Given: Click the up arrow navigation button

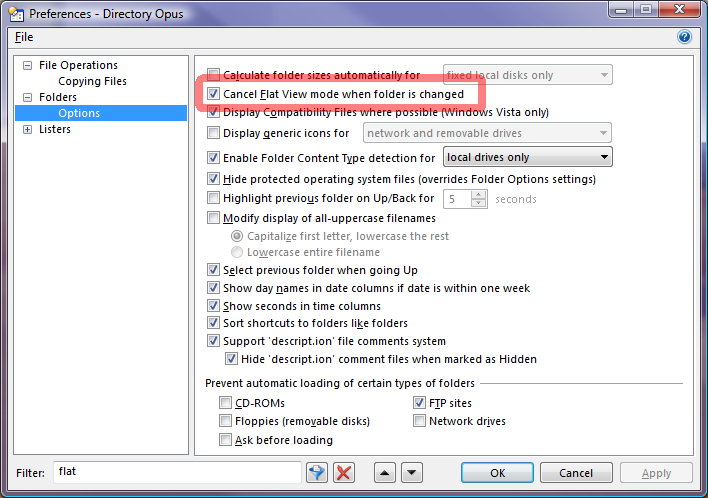Looking at the screenshot, I should [x=386, y=473].
